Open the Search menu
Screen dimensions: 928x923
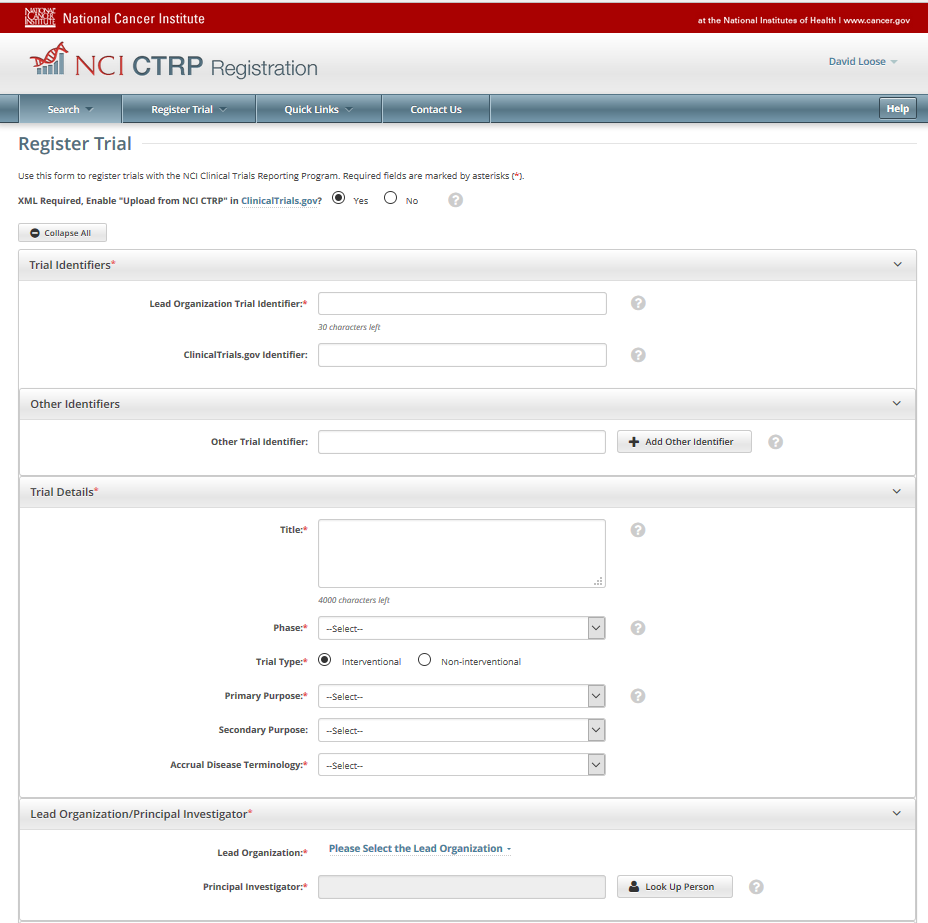pyautogui.click(x=70, y=109)
